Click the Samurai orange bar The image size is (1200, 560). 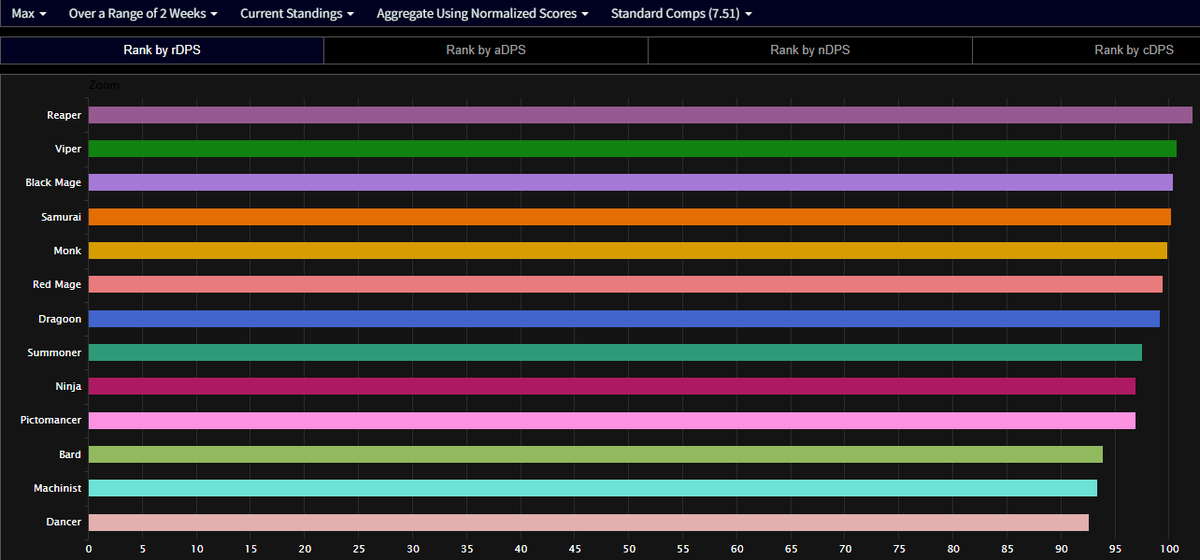[630, 217]
